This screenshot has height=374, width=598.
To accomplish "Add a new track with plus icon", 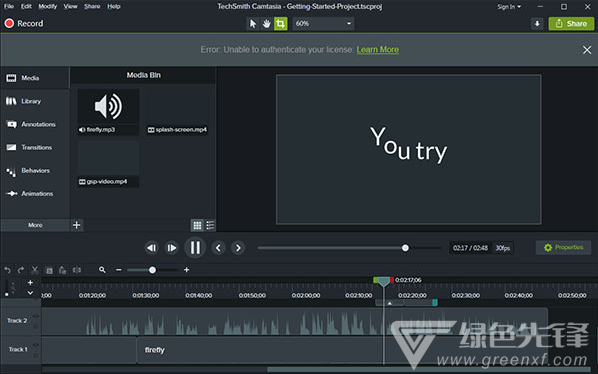I will click(x=30, y=283).
